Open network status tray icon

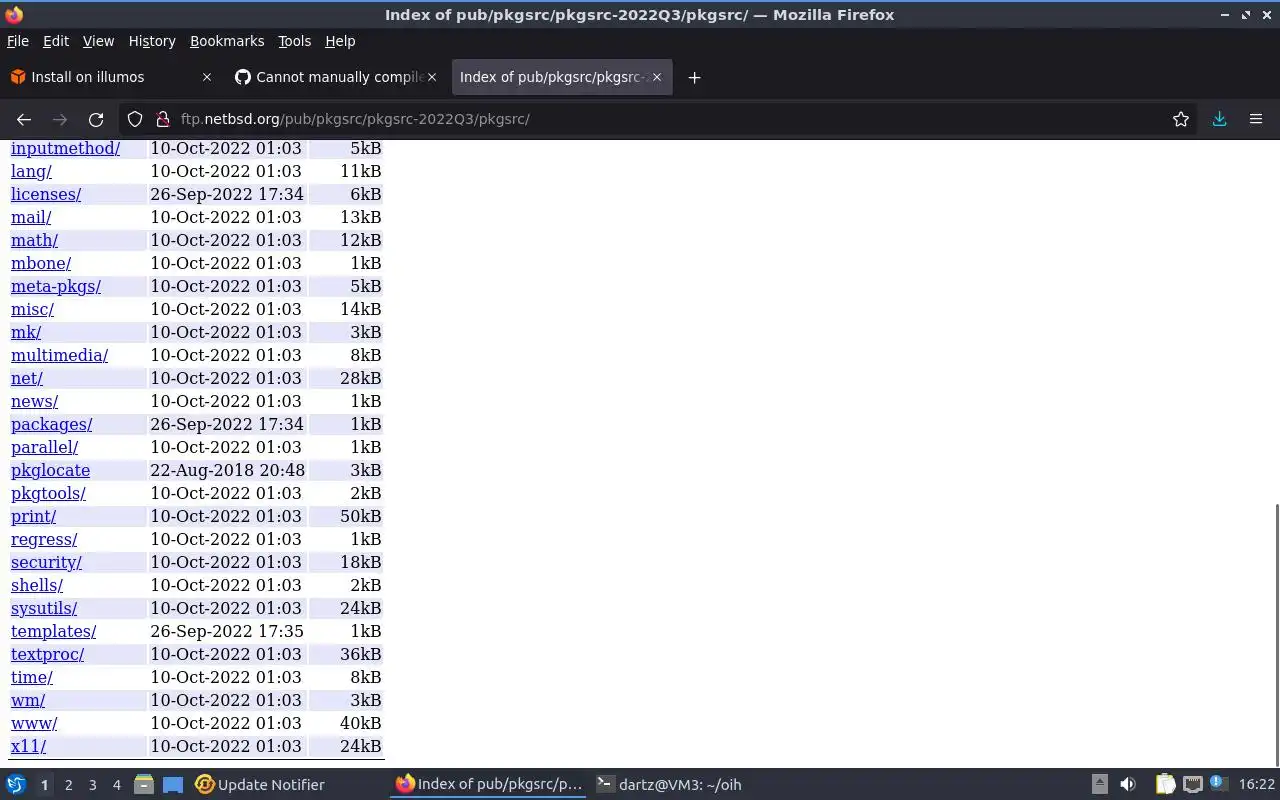pos(1192,785)
